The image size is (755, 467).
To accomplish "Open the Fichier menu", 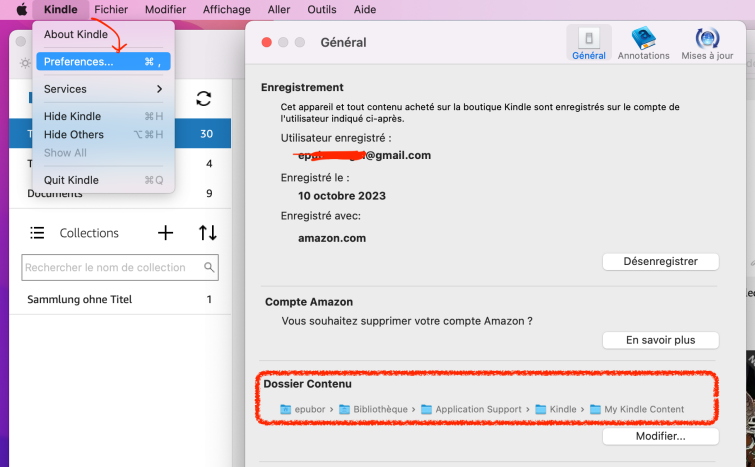I will pos(111,10).
